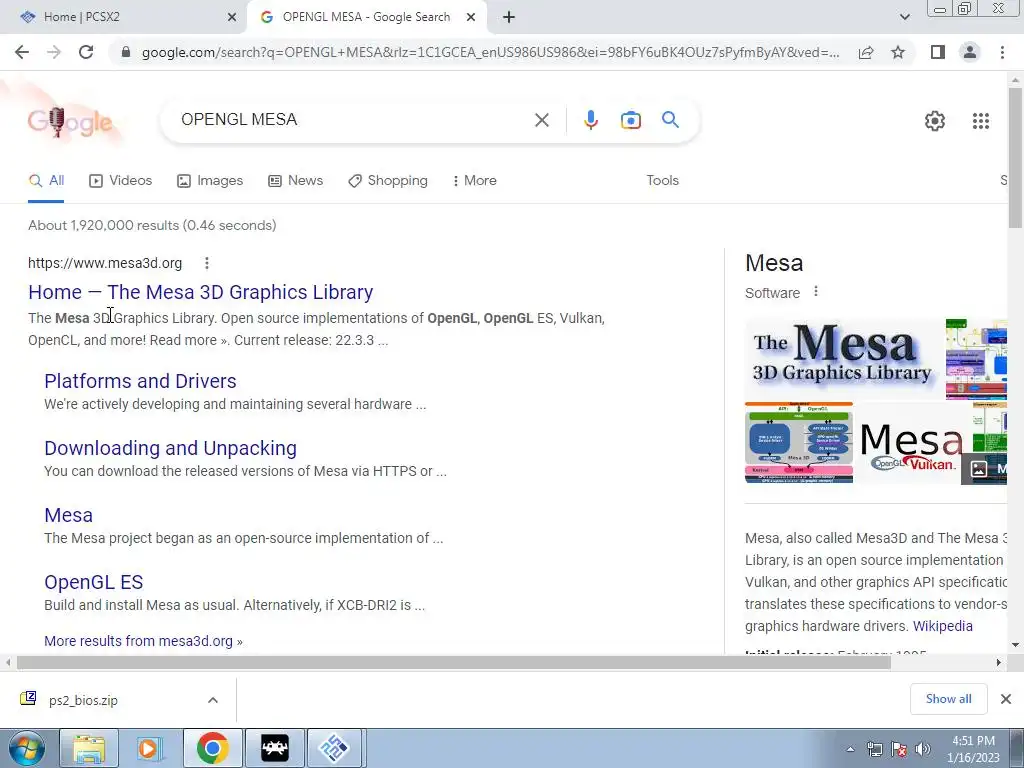The height and width of the screenshot is (768, 1024).
Task: Click the scroll-down arrow of the page
Action: coord(1015,645)
